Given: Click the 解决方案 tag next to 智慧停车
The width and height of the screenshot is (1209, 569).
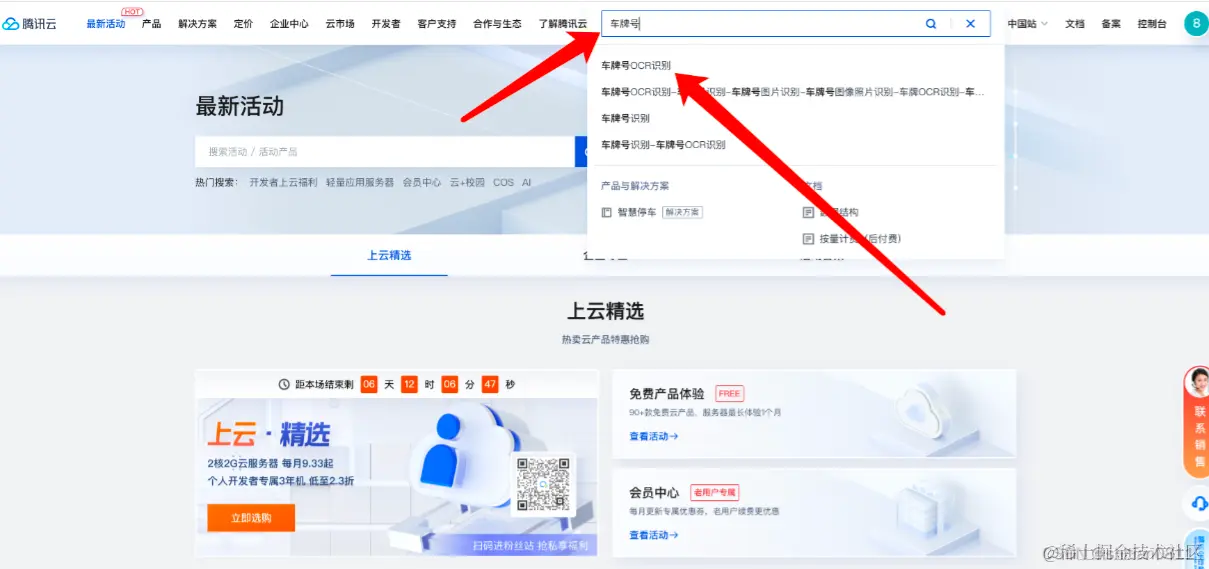Looking at the screenshot, I should tap(683, 212).
